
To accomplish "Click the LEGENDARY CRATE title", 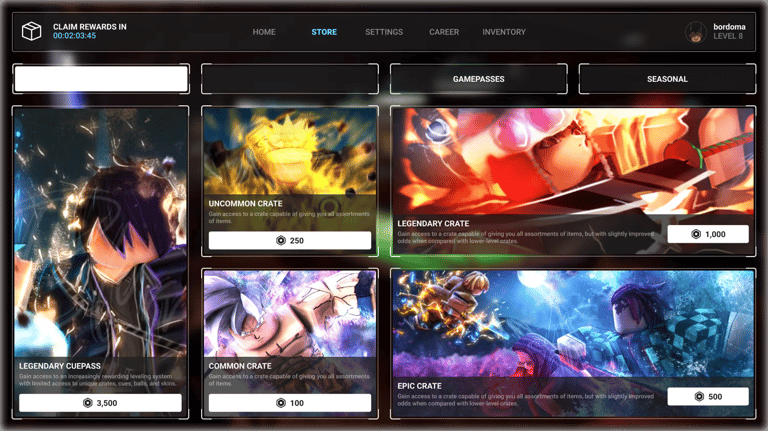I will [x=433, y=223].
